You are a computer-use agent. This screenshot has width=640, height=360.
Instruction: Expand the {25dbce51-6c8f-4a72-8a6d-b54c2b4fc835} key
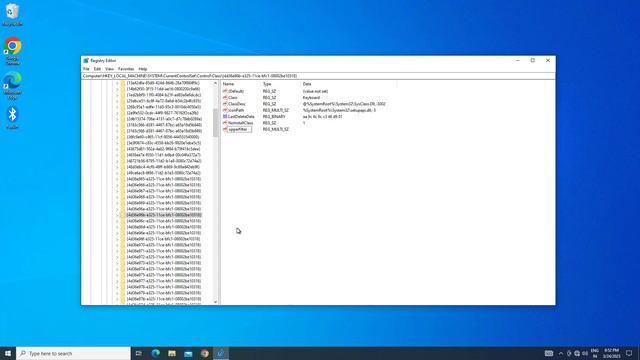pyautogui.click(x=117, y=101)
